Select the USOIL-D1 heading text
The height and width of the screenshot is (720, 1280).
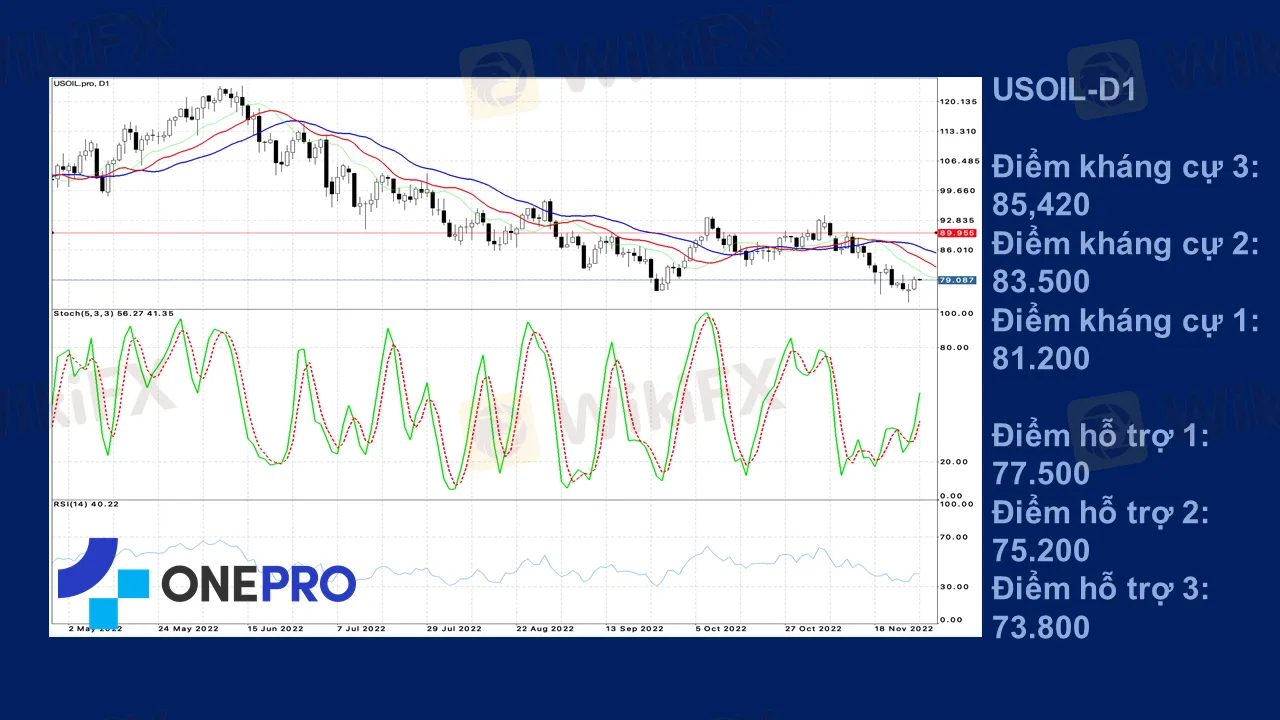click(x=1064, y=90)
